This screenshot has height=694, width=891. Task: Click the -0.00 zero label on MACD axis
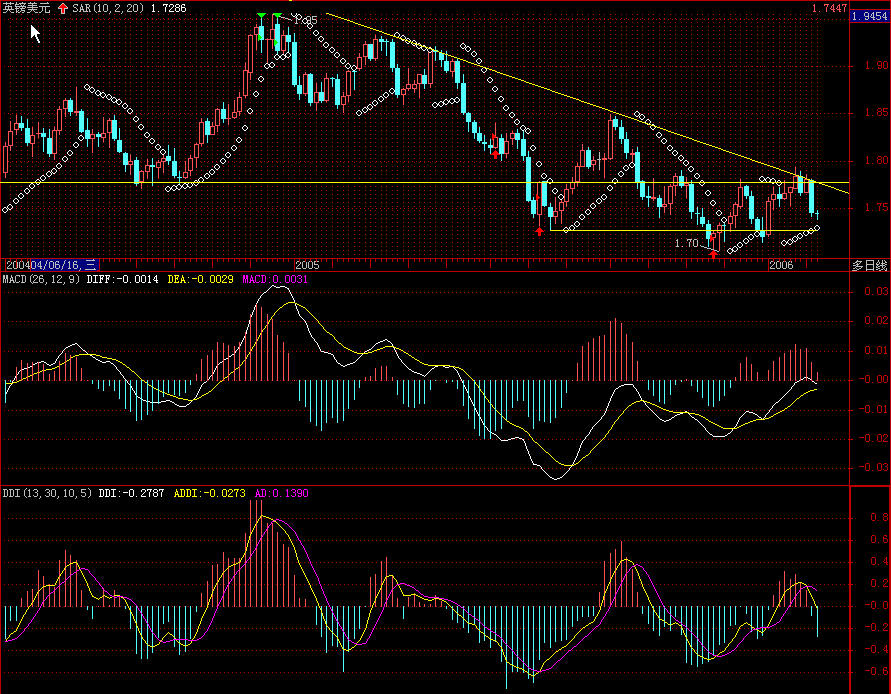873,380
